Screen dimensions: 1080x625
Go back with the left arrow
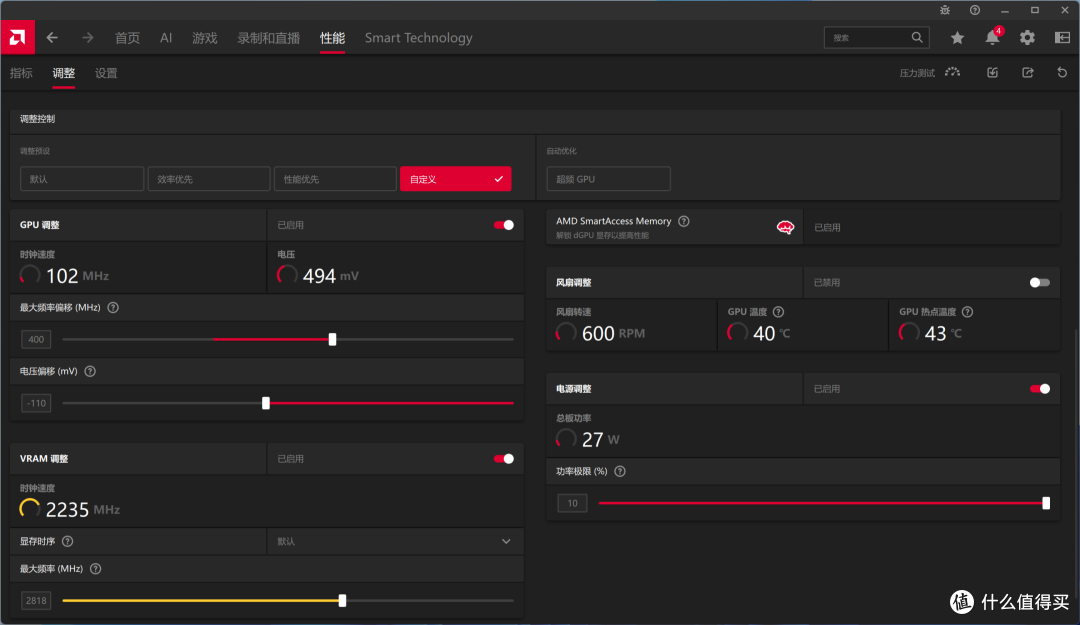pyautogui.click(x=52, y=38)
